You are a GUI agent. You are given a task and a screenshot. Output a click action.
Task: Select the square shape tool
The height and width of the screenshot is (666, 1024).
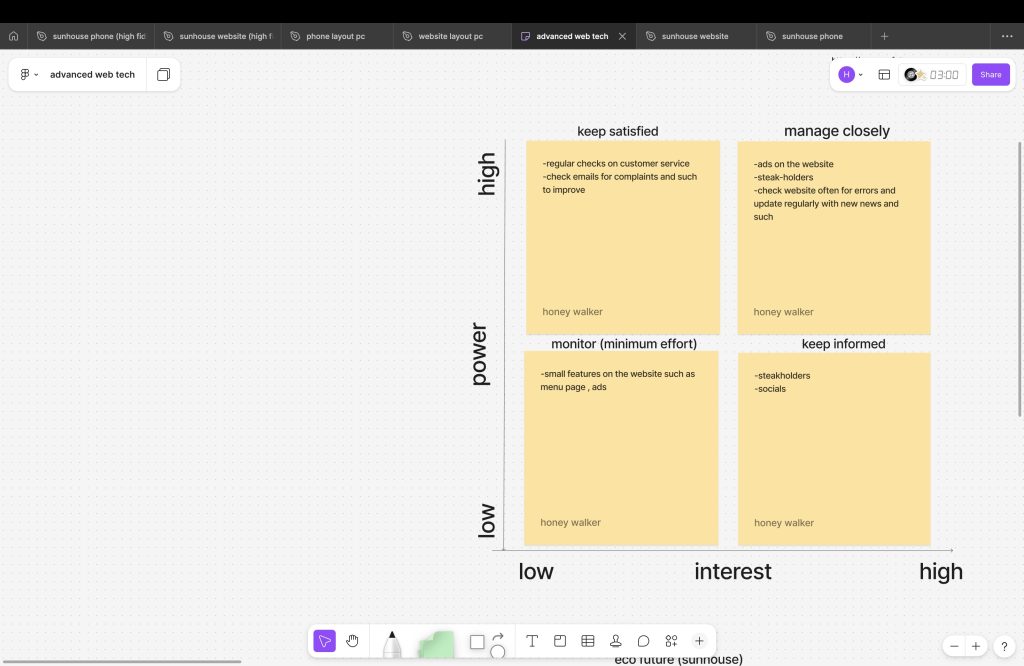tap(477, 641)
